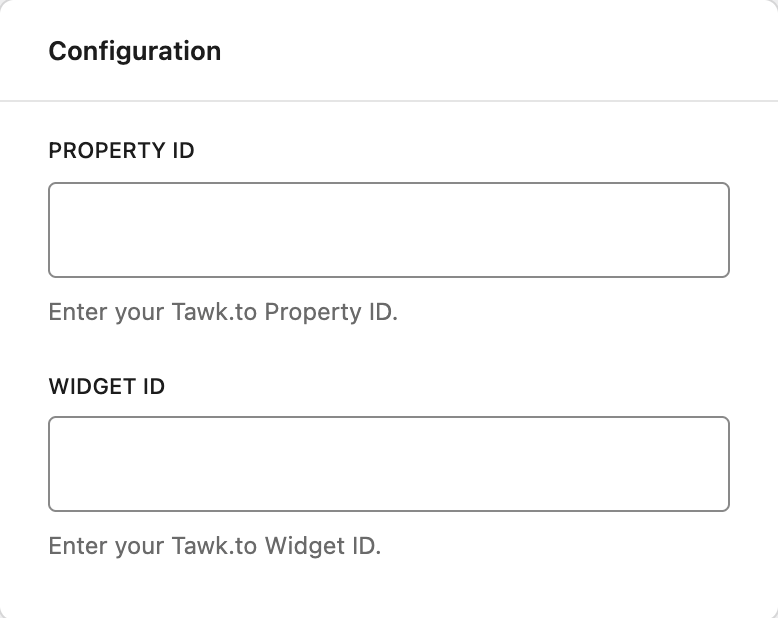Click the Configuration panel heading
The height and width of the screenshot is (618, 778).
pos(134,51)
